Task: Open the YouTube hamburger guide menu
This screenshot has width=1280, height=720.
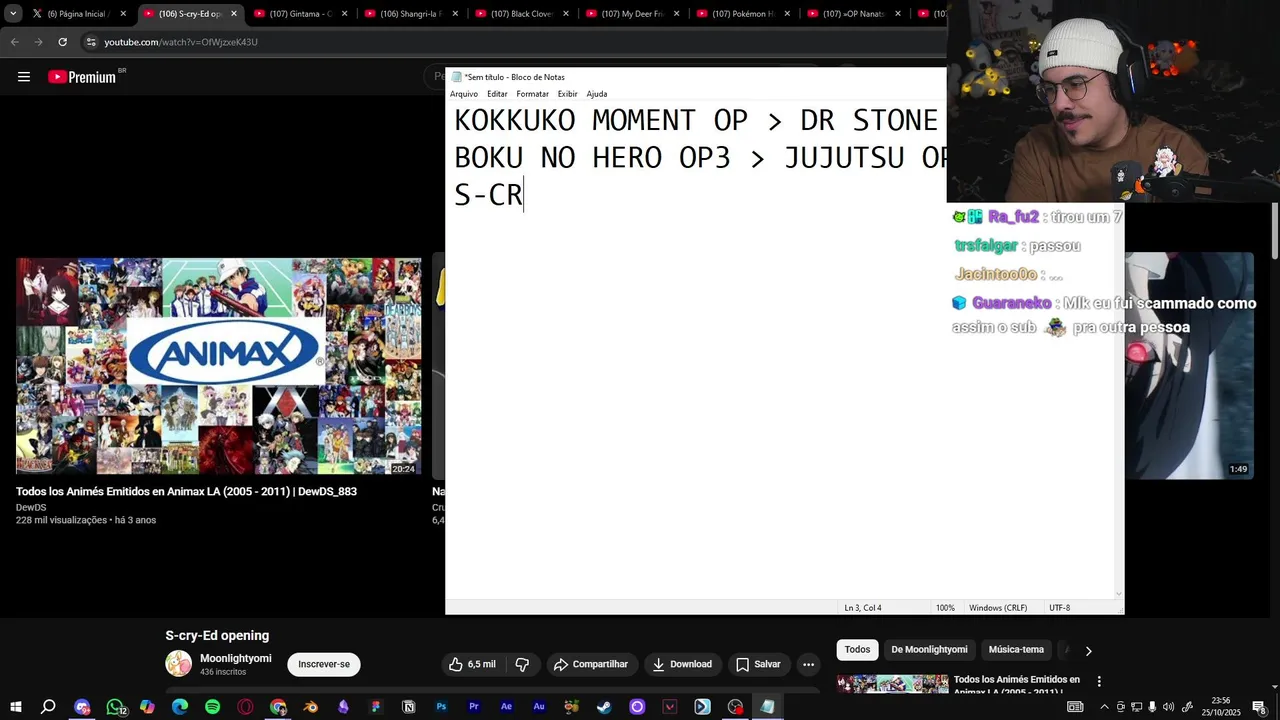Action: [x=24, y=77]
